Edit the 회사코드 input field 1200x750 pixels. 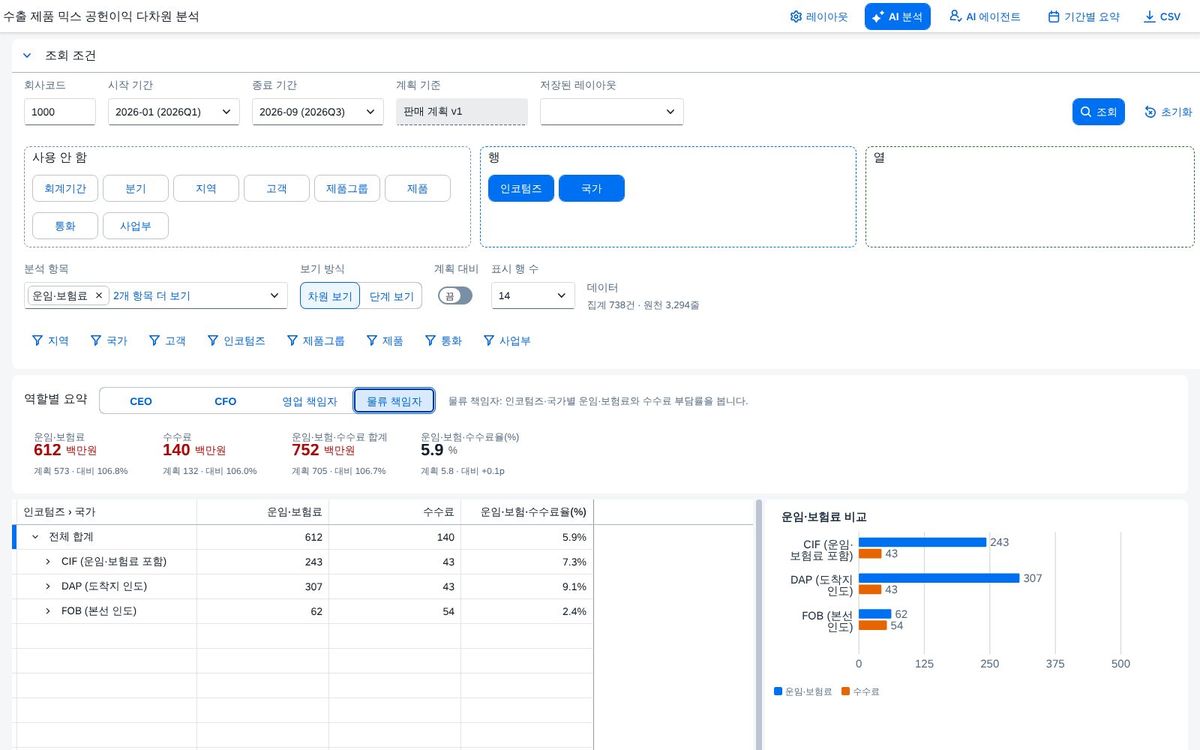click(60, 112)
